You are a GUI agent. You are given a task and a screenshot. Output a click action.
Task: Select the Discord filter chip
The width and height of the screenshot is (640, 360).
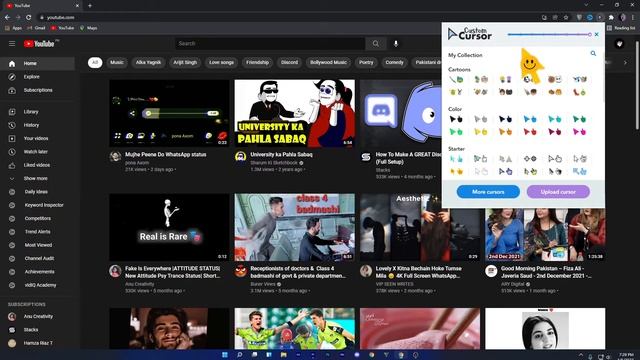[289, 62]
